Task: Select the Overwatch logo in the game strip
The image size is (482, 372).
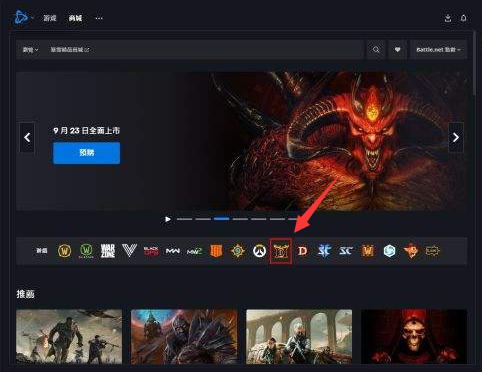Action: click(259, 251)
